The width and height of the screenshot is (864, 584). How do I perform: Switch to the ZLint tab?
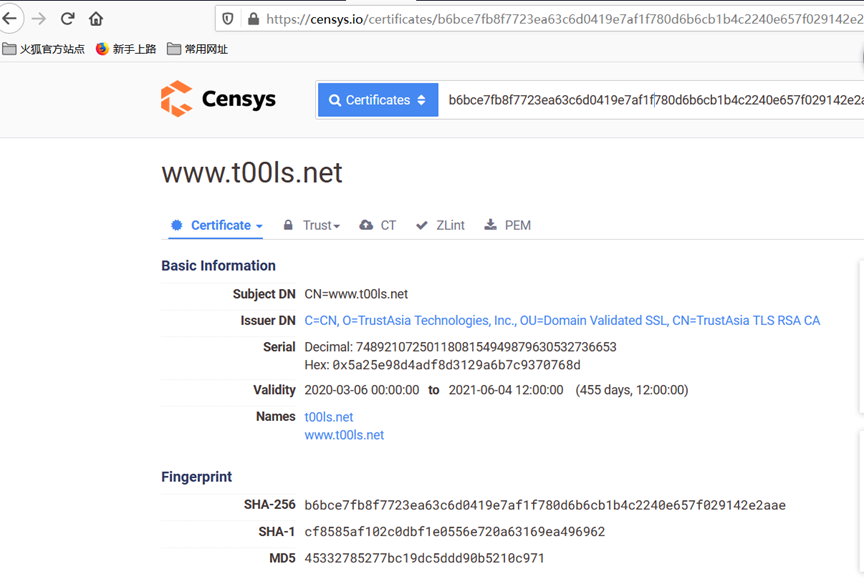(440, 226)
